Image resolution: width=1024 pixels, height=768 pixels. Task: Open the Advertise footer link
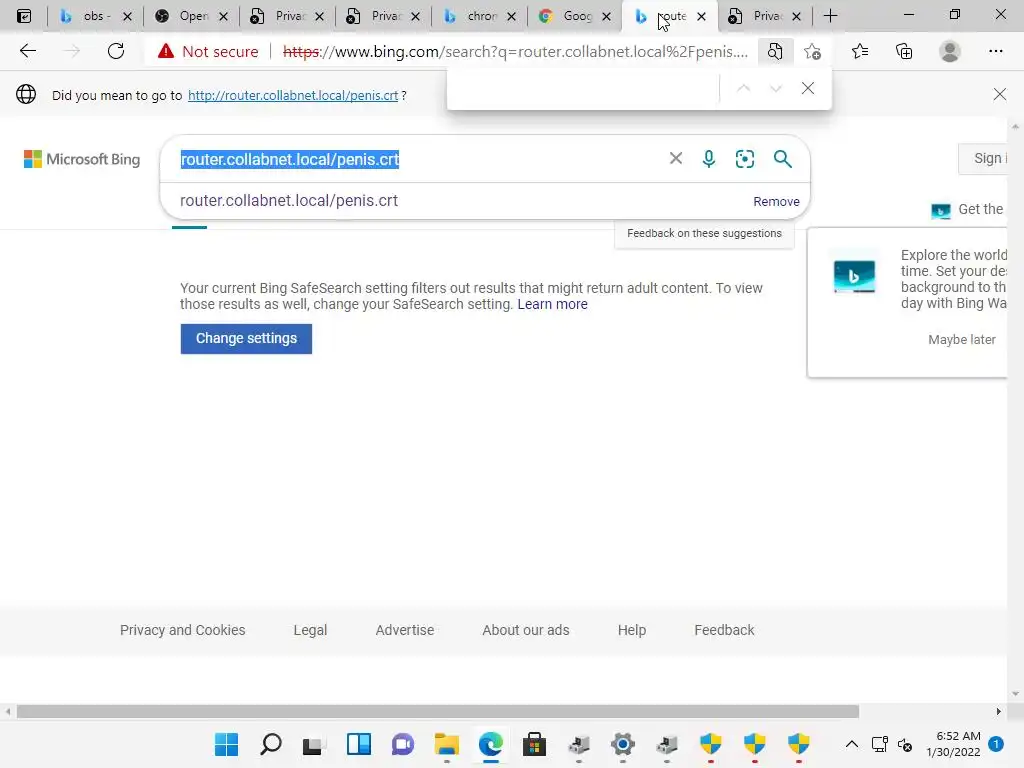[404, 630]
